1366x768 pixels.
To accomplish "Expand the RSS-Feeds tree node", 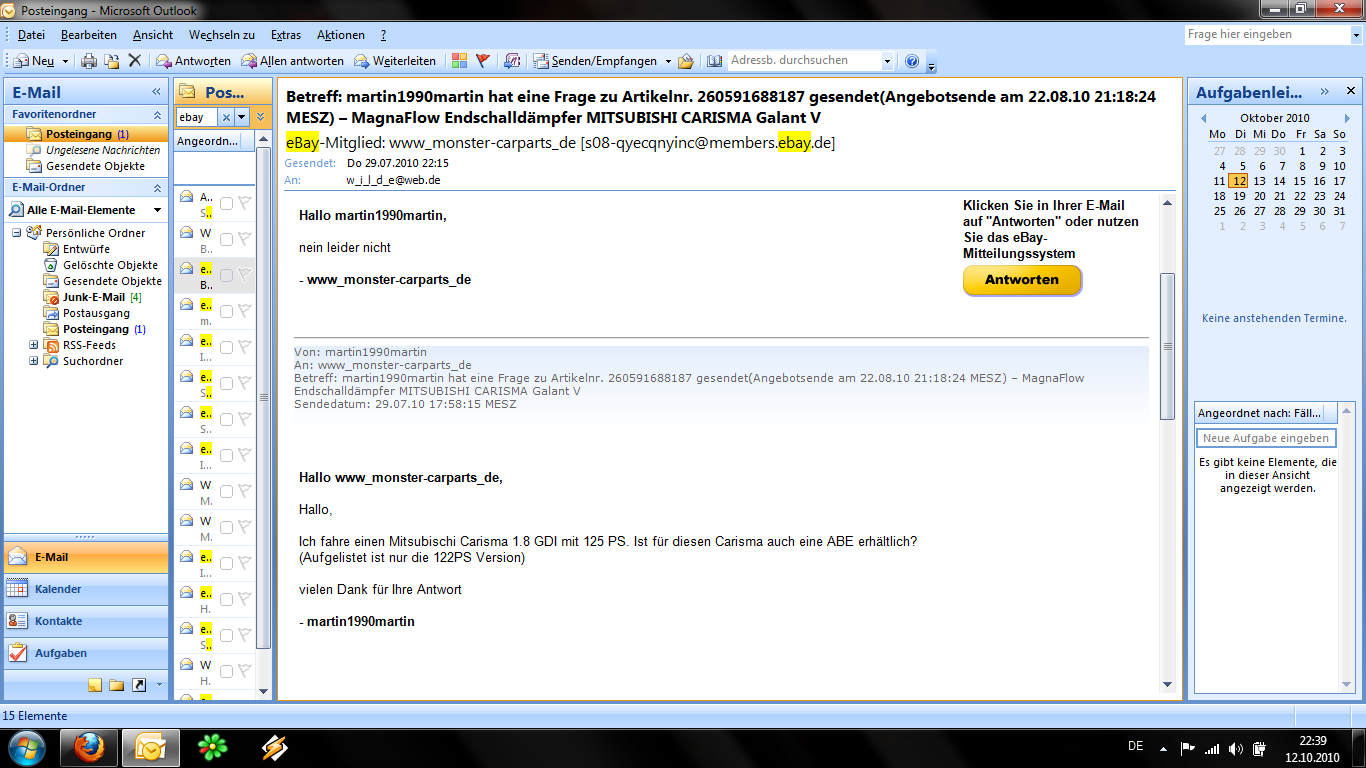I will tap(33, 345).
